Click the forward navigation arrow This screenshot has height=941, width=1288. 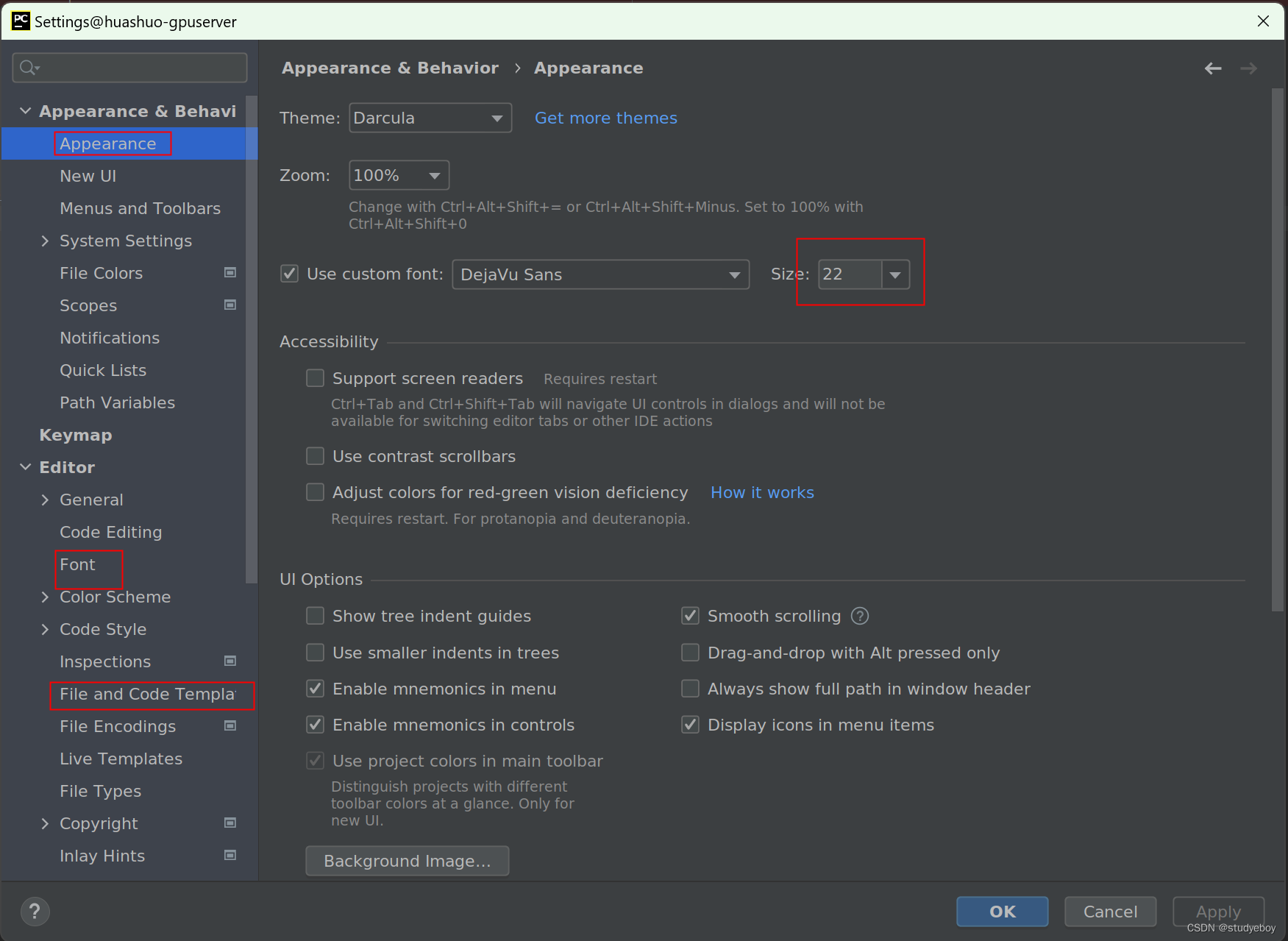(x=1248, y=68)
